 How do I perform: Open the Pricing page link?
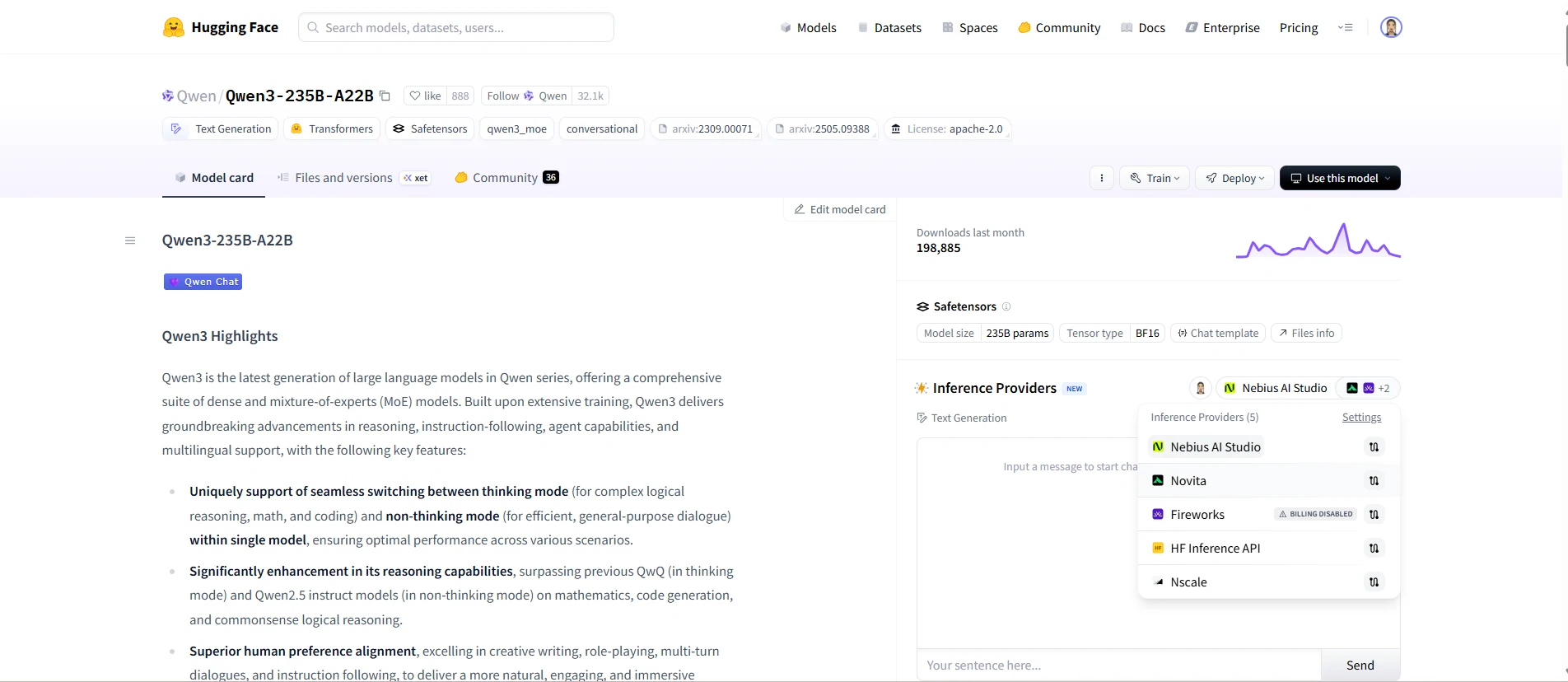(x=1299, y=27)
